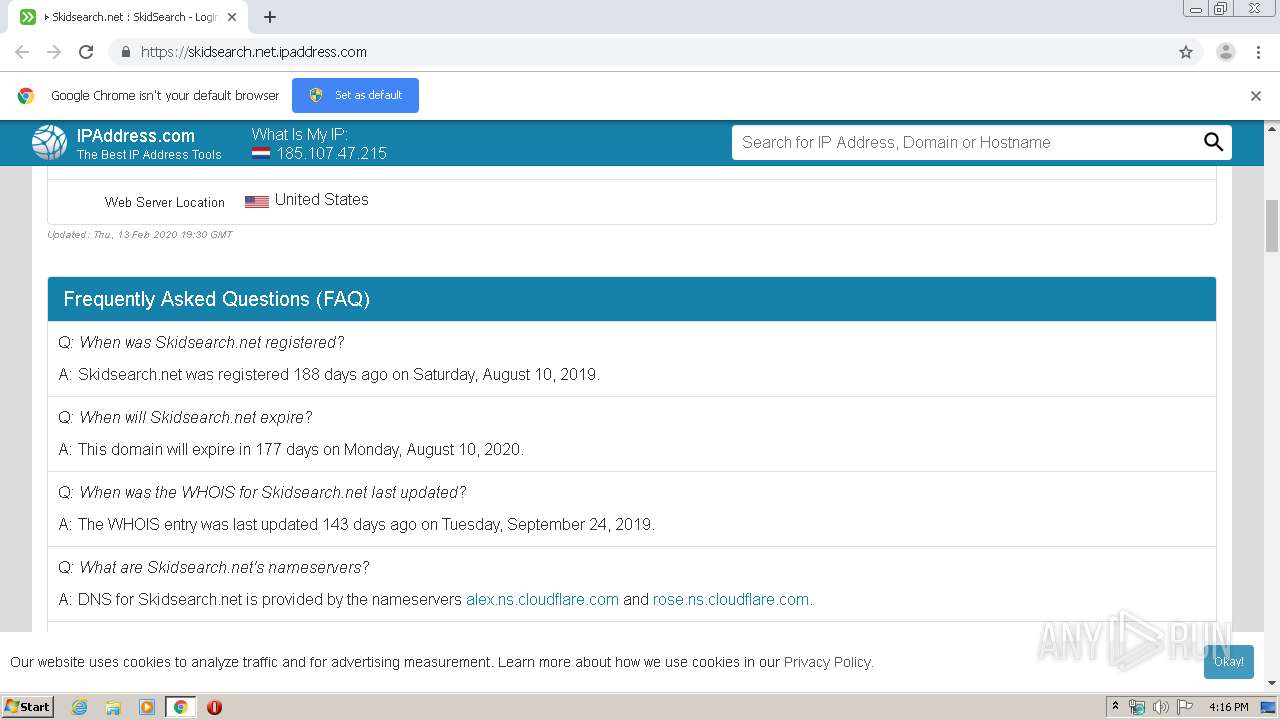Accept cookies with the Okay button
This screenshot has width=1280, height=720.
[1229, 662]
